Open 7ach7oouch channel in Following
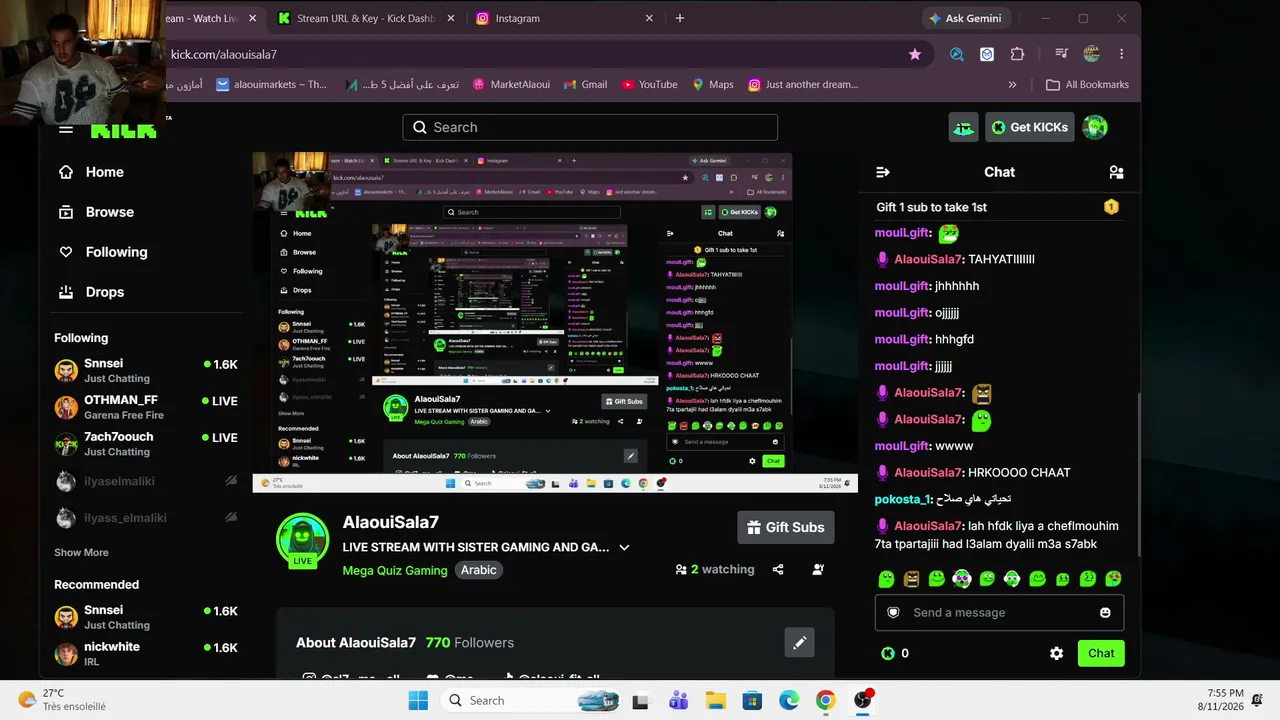This screenshot has width=1280, height=720. click(146, 444)
